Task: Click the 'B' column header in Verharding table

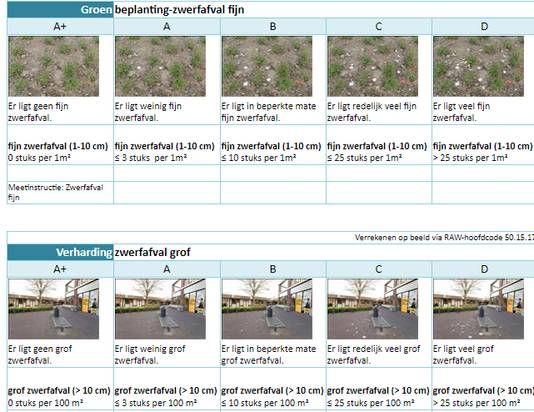Action: click(273, 269)
